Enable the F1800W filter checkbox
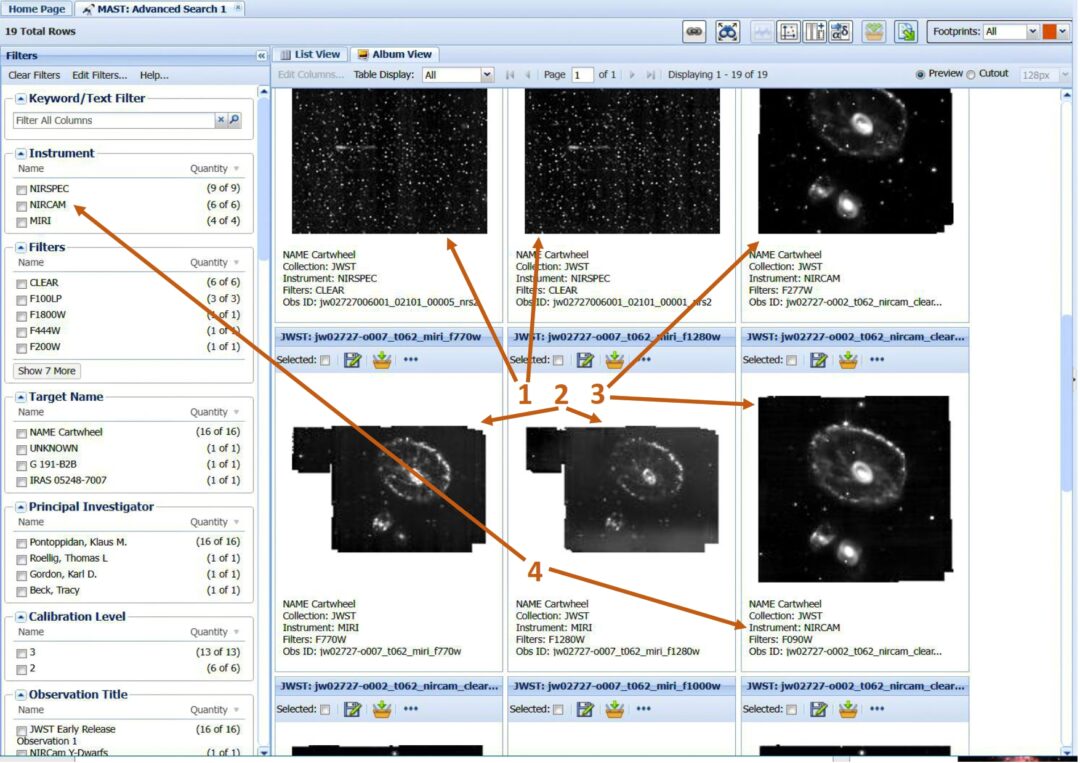Screen dimensions: 1080x763 click(x=22, y=315)
